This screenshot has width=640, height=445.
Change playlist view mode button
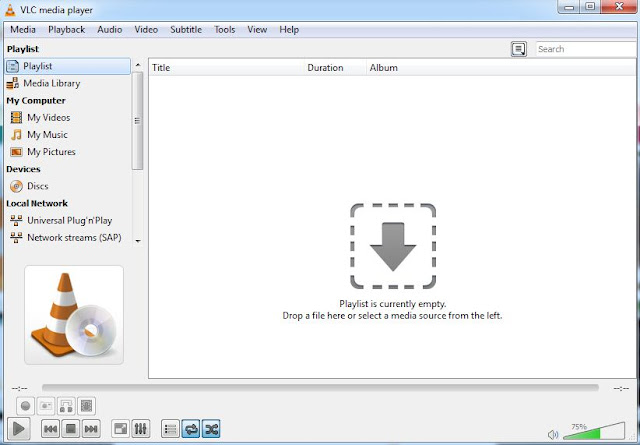[519, 49]
